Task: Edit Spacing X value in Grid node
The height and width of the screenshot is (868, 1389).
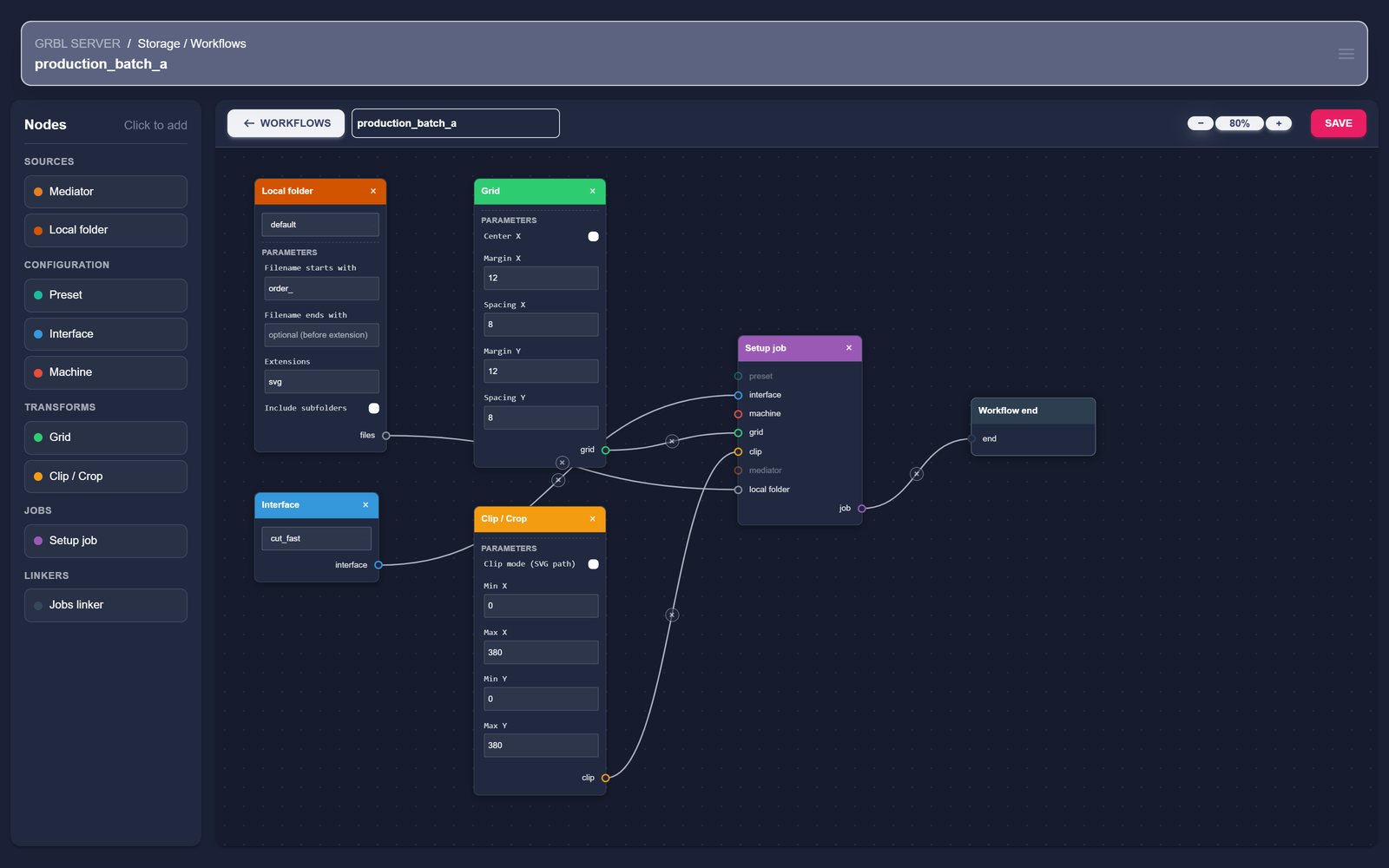Action: [x=541, y=325]
